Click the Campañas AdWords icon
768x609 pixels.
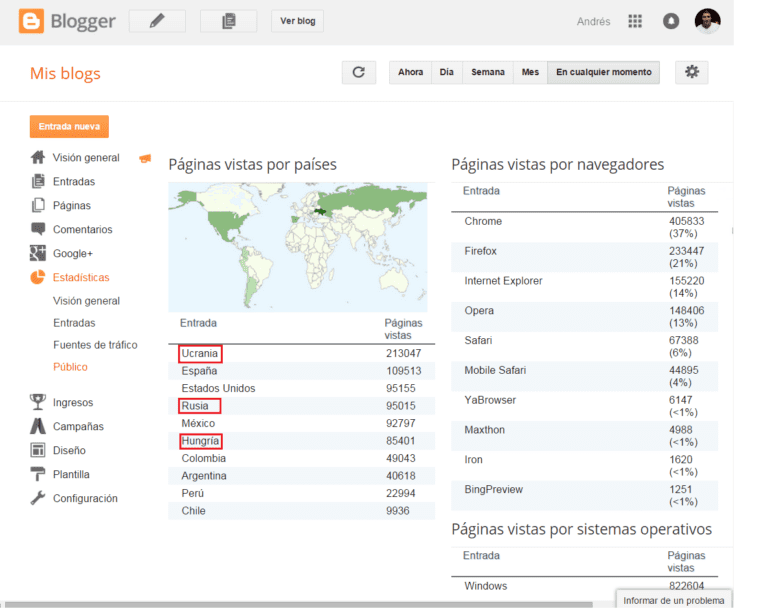point(38,426)
